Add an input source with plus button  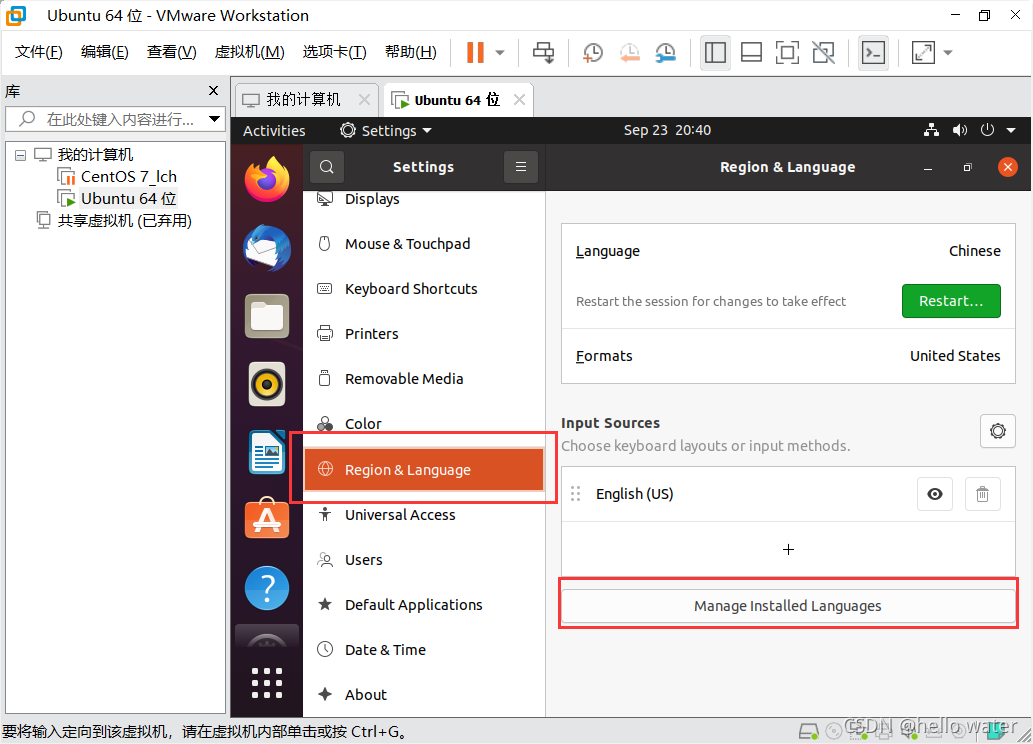788,550
